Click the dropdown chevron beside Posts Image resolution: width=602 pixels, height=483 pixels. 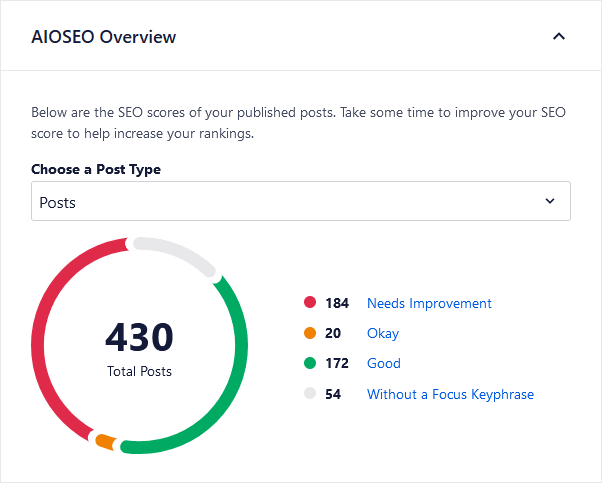coord(549,201)
